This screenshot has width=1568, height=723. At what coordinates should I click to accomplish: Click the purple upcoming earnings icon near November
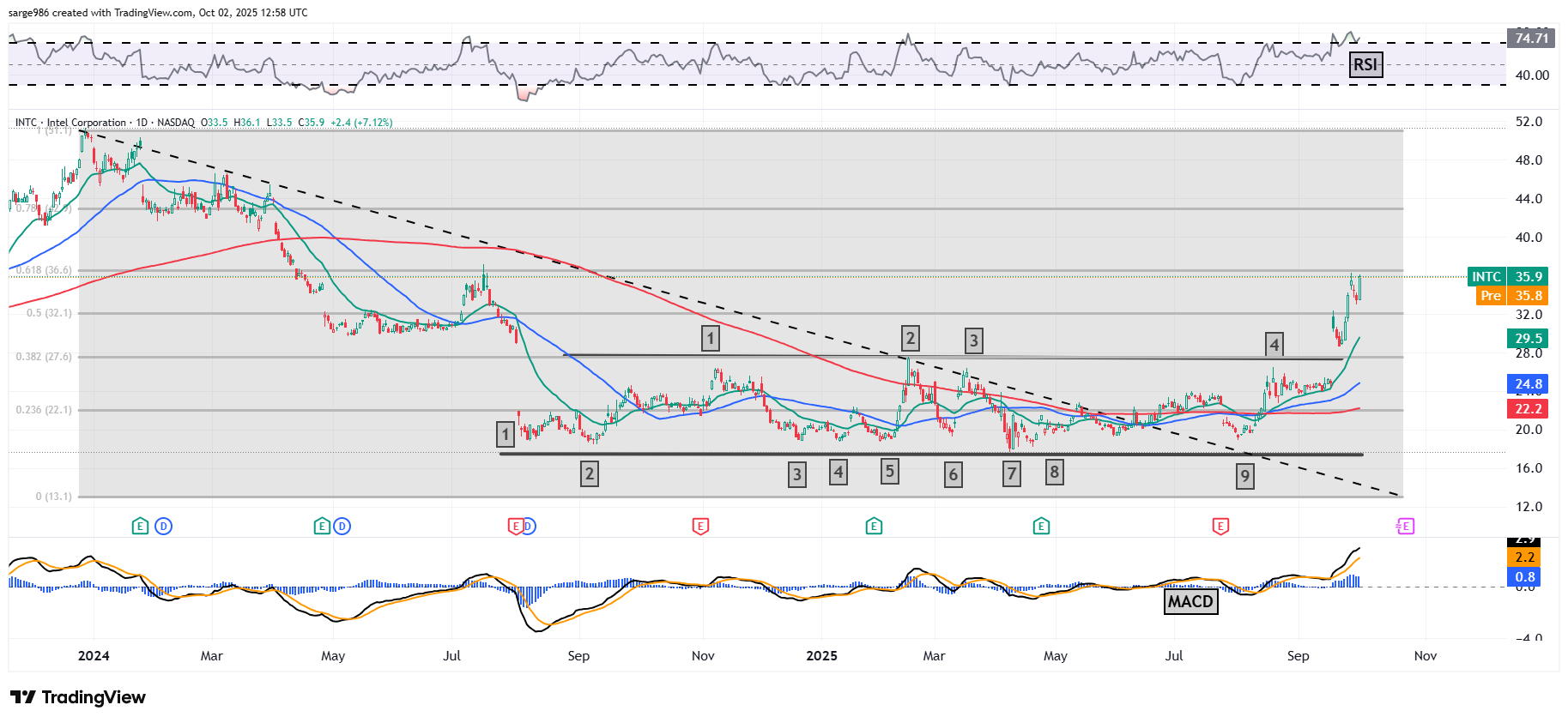[x=1405, y=526]
